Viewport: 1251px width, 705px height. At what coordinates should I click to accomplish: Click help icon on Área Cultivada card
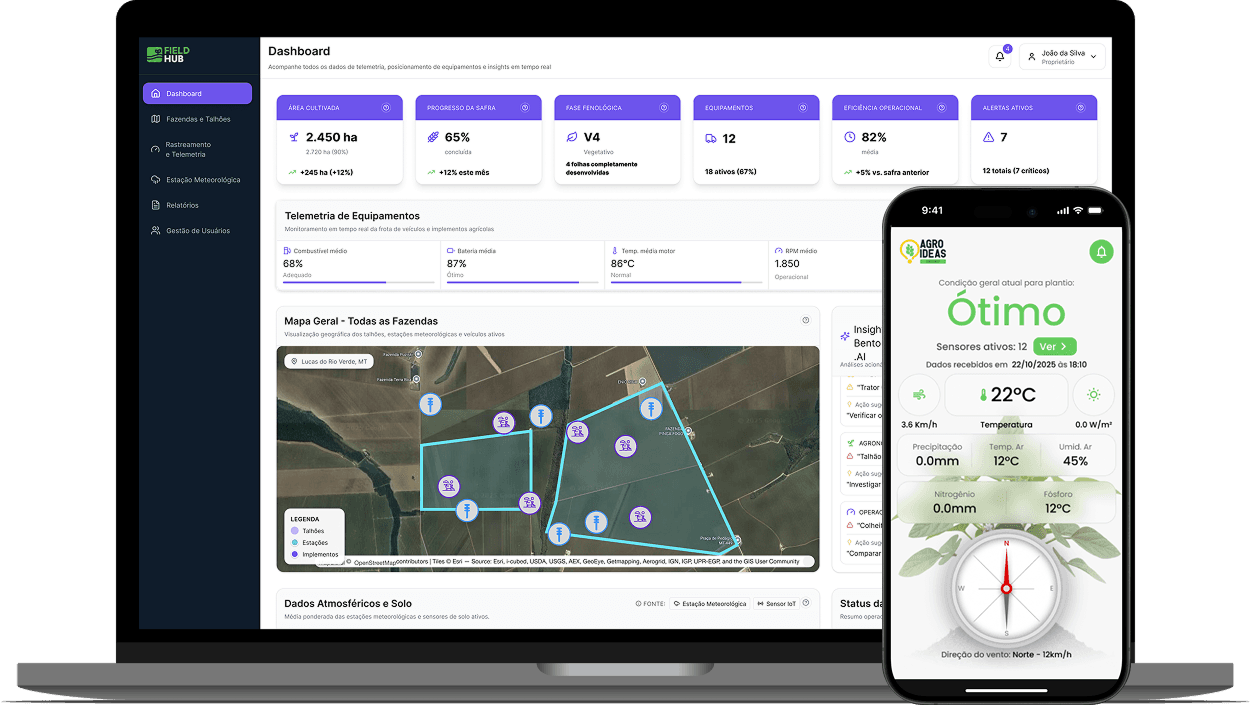coord(386,108)
